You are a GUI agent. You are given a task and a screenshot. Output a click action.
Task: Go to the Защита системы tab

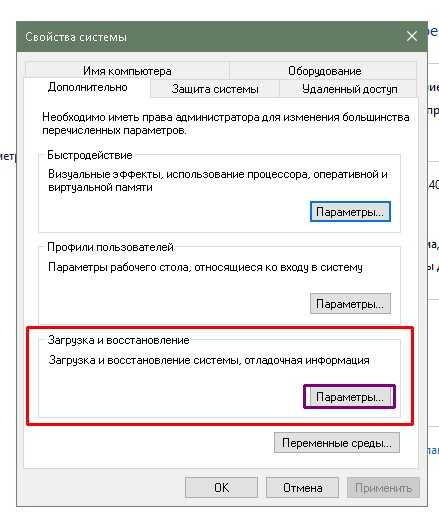pyautogui.click(x=215, y=89)
